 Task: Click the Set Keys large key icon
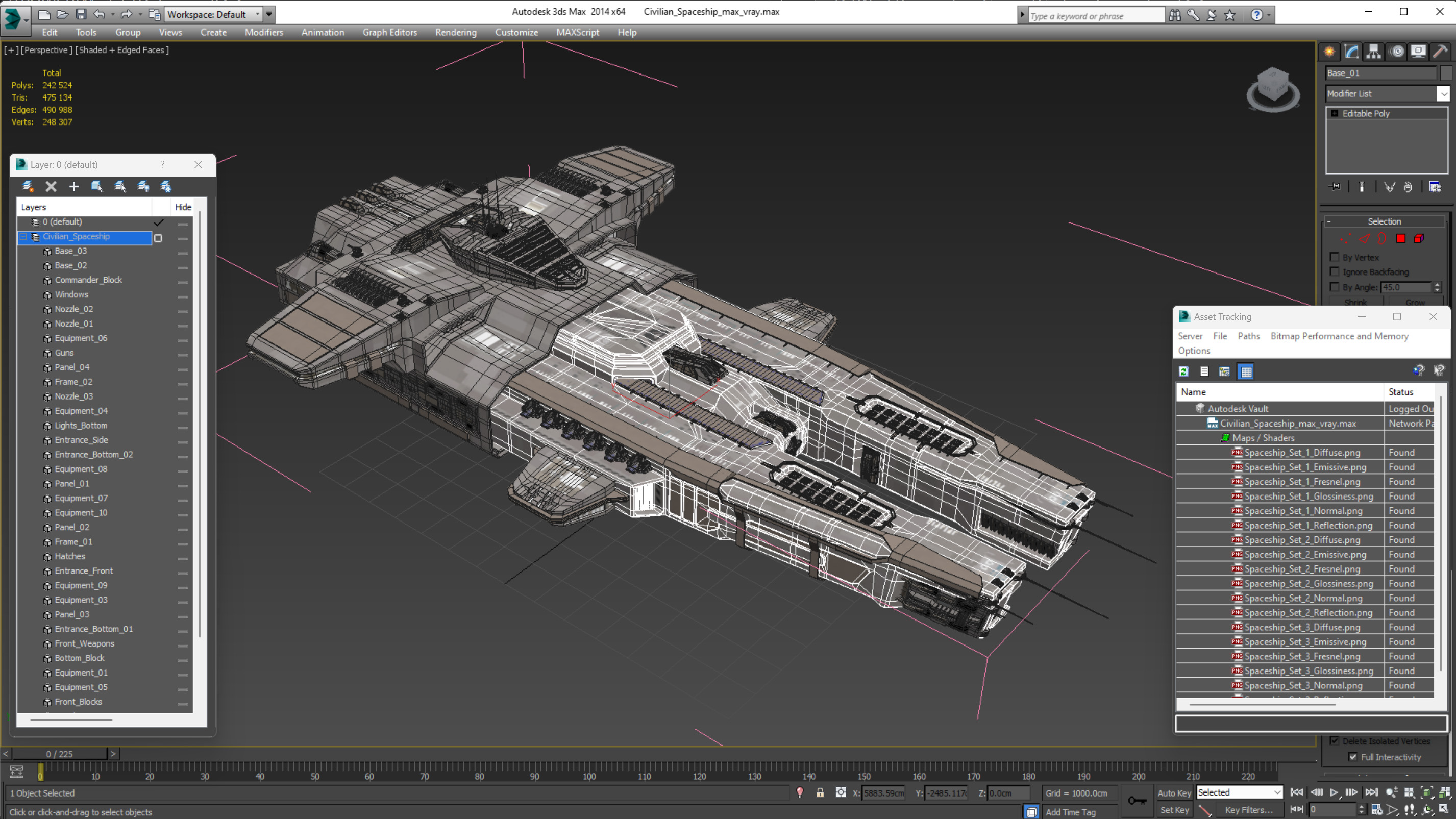[x=1137, y=800]
